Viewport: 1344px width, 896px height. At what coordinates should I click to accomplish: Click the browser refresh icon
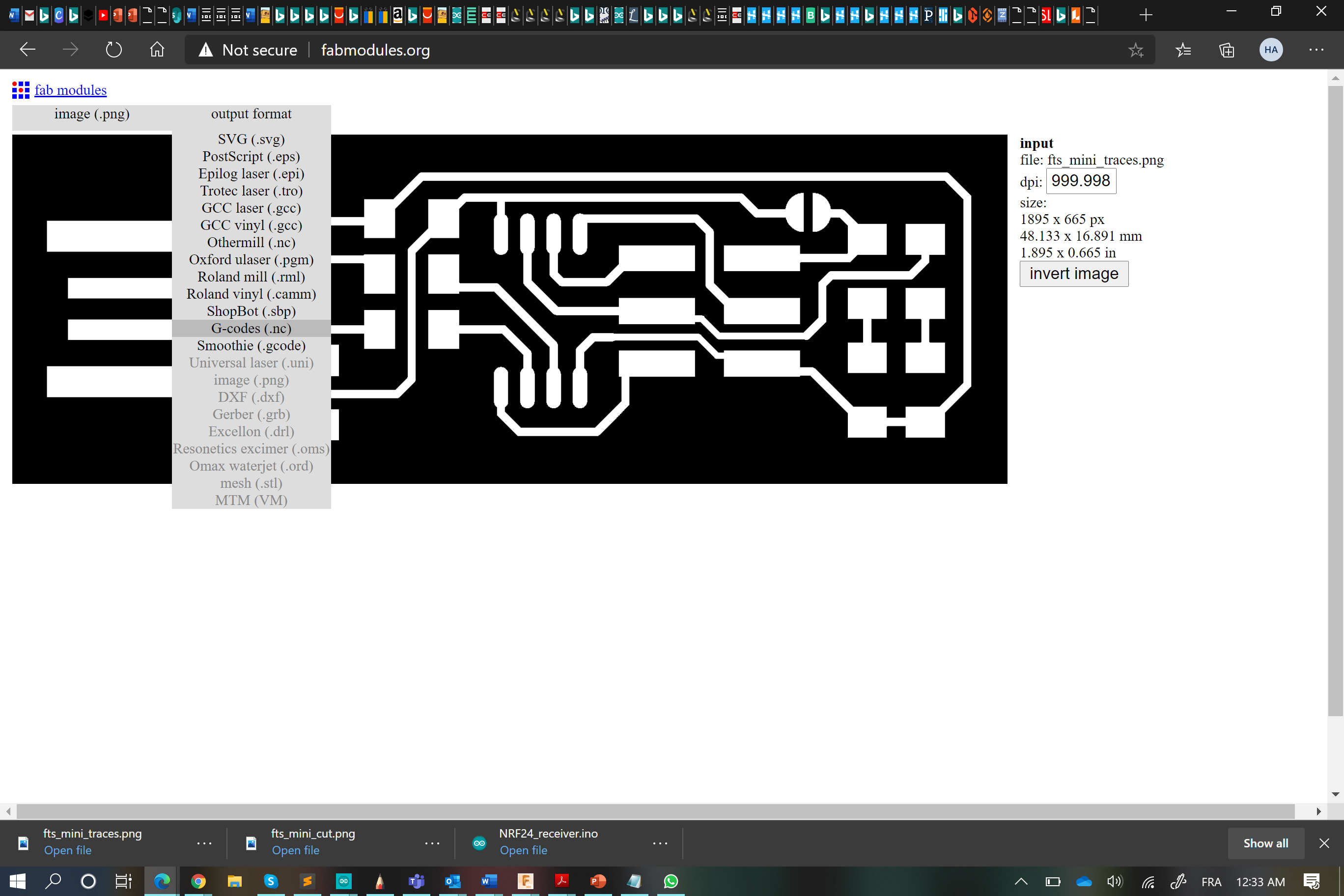click(113, 50)
